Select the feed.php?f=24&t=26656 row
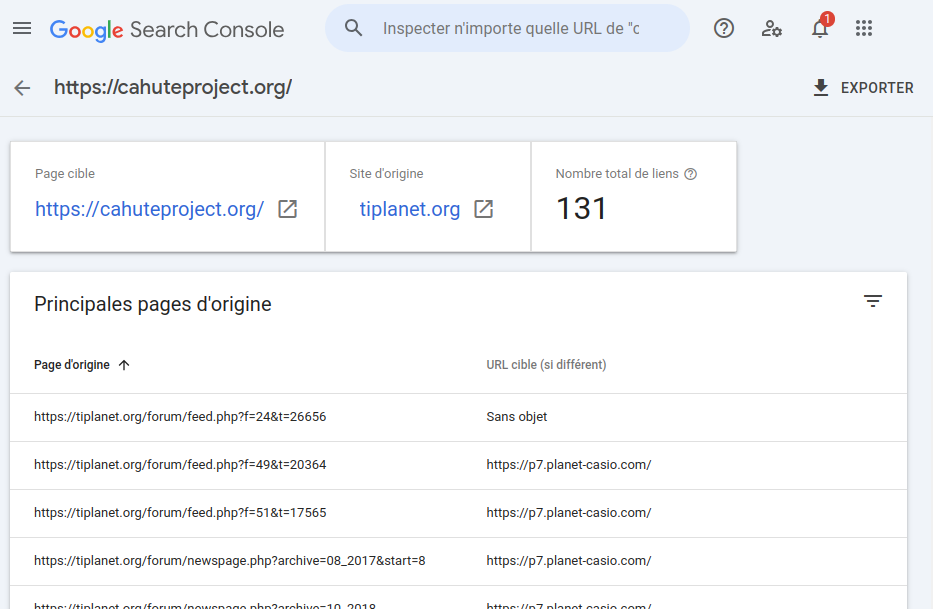 tap(180, 417)
